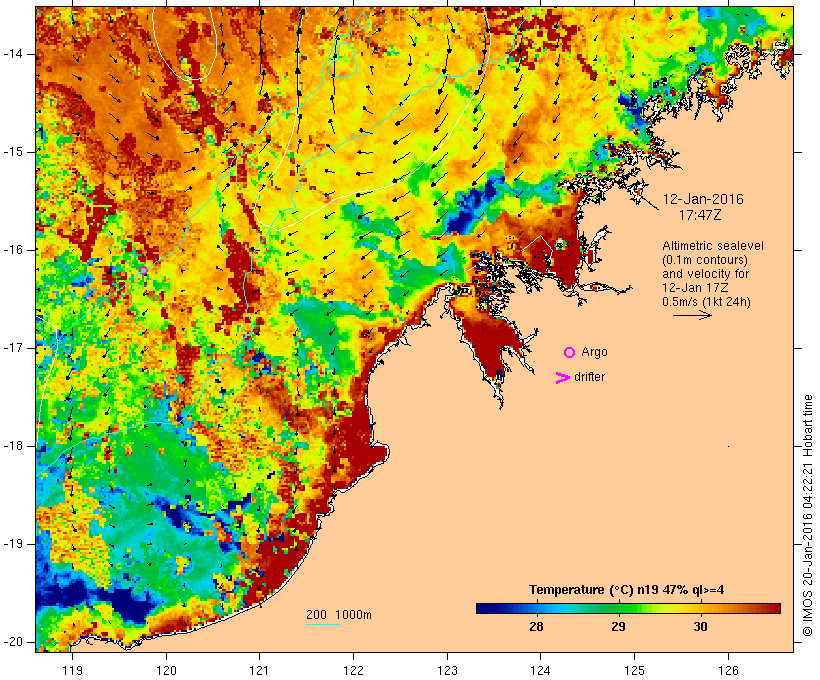Click the '-15' latitude axis label

(13, 152)
